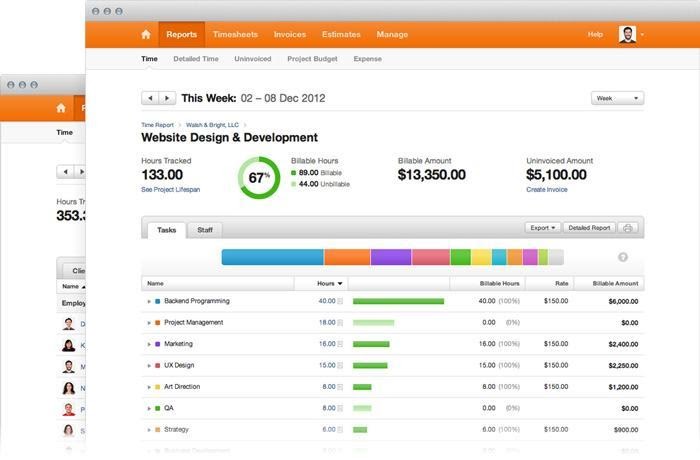Screen dimensions: 700x460
Task: Open the Walsh & Bright, LLC breadcrumb
Action: 212,125
